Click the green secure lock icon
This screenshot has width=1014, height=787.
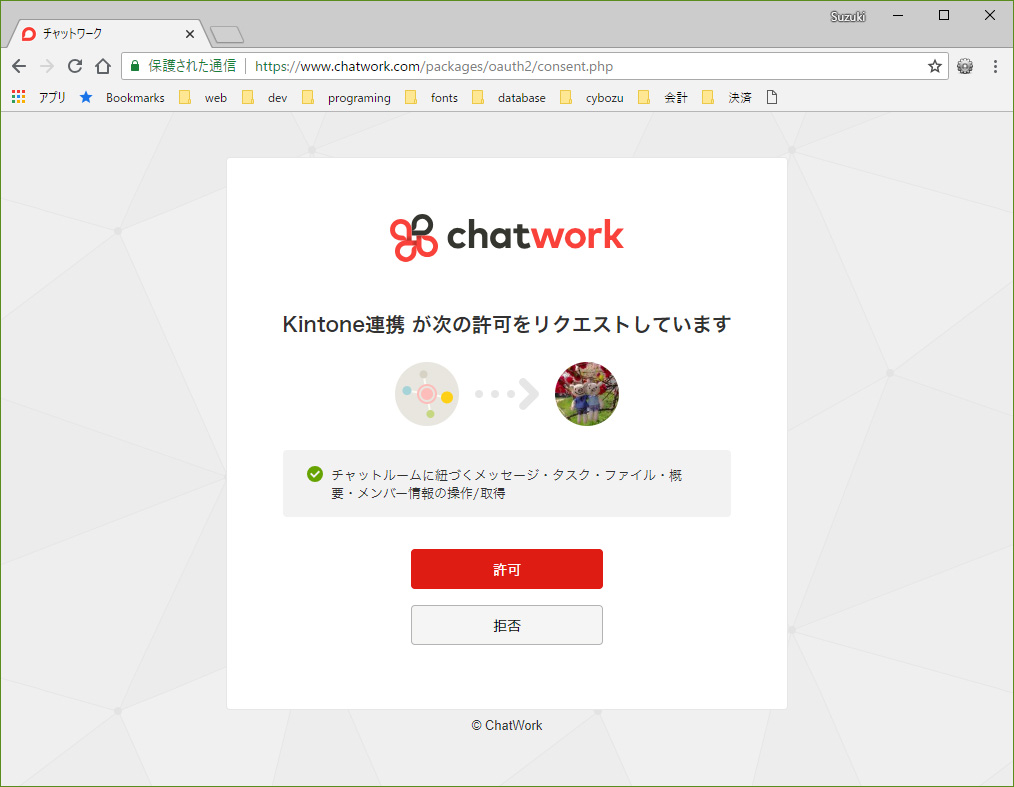point(135,66)
